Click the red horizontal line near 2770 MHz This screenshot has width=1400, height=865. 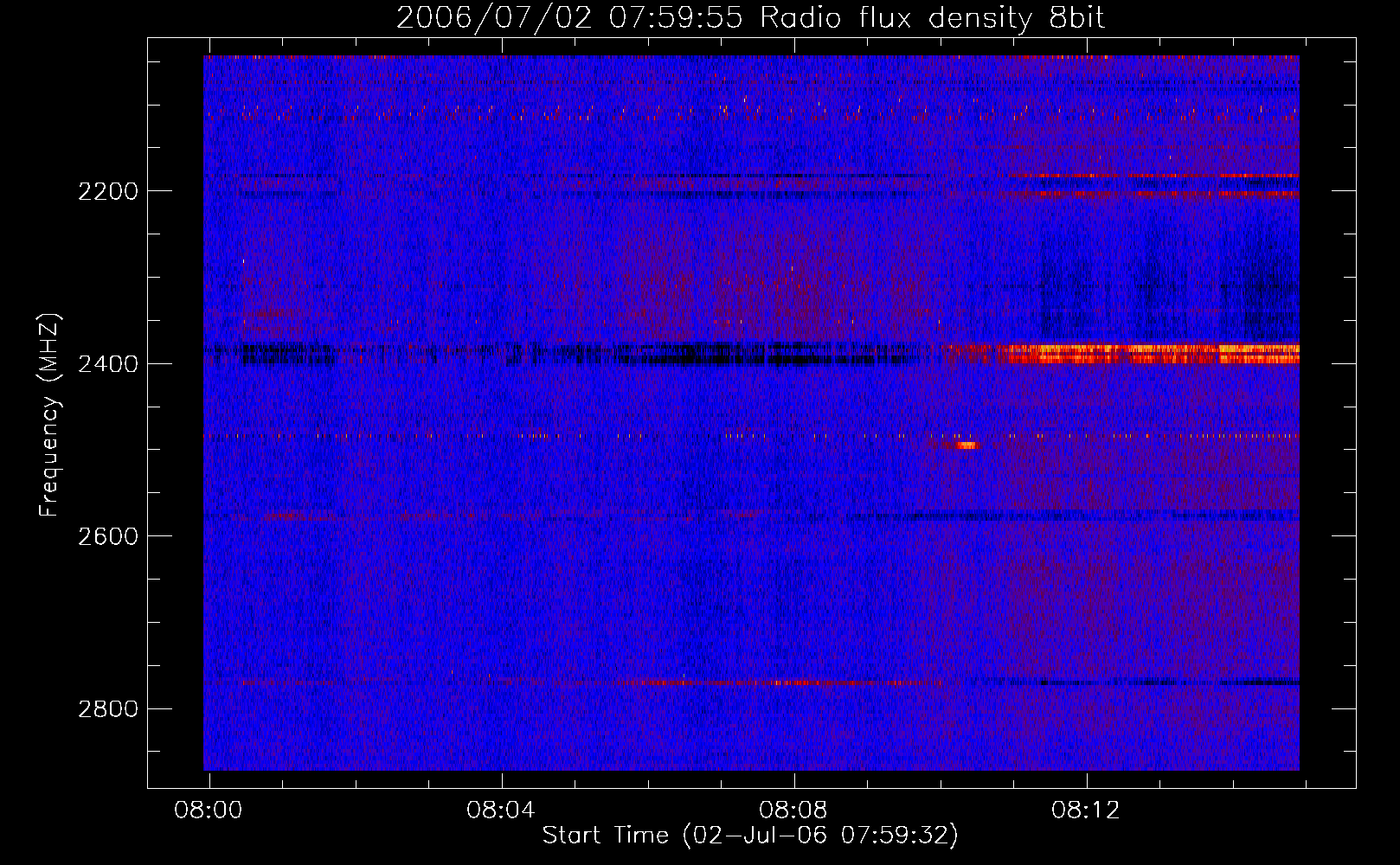click(x=776, y=682)
